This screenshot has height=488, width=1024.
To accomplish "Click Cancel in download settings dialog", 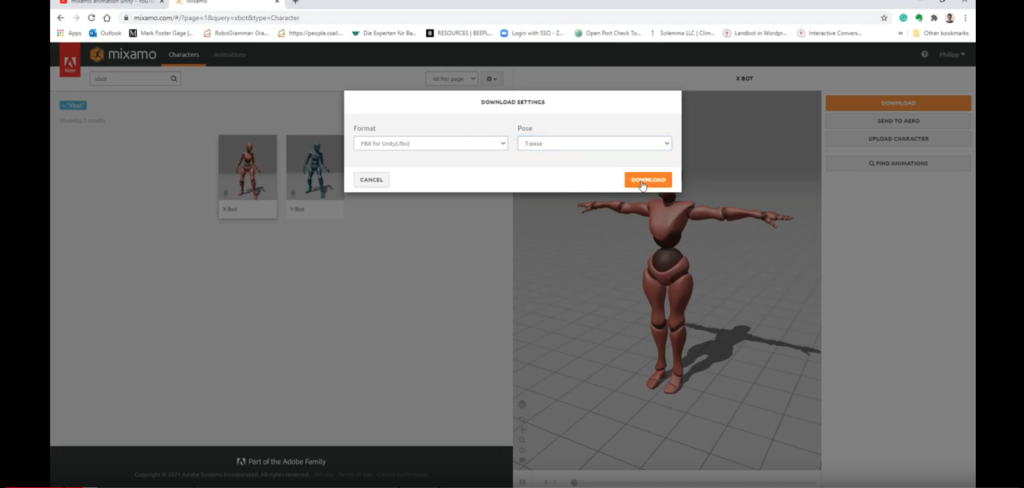I will click(x=371, y=180).
